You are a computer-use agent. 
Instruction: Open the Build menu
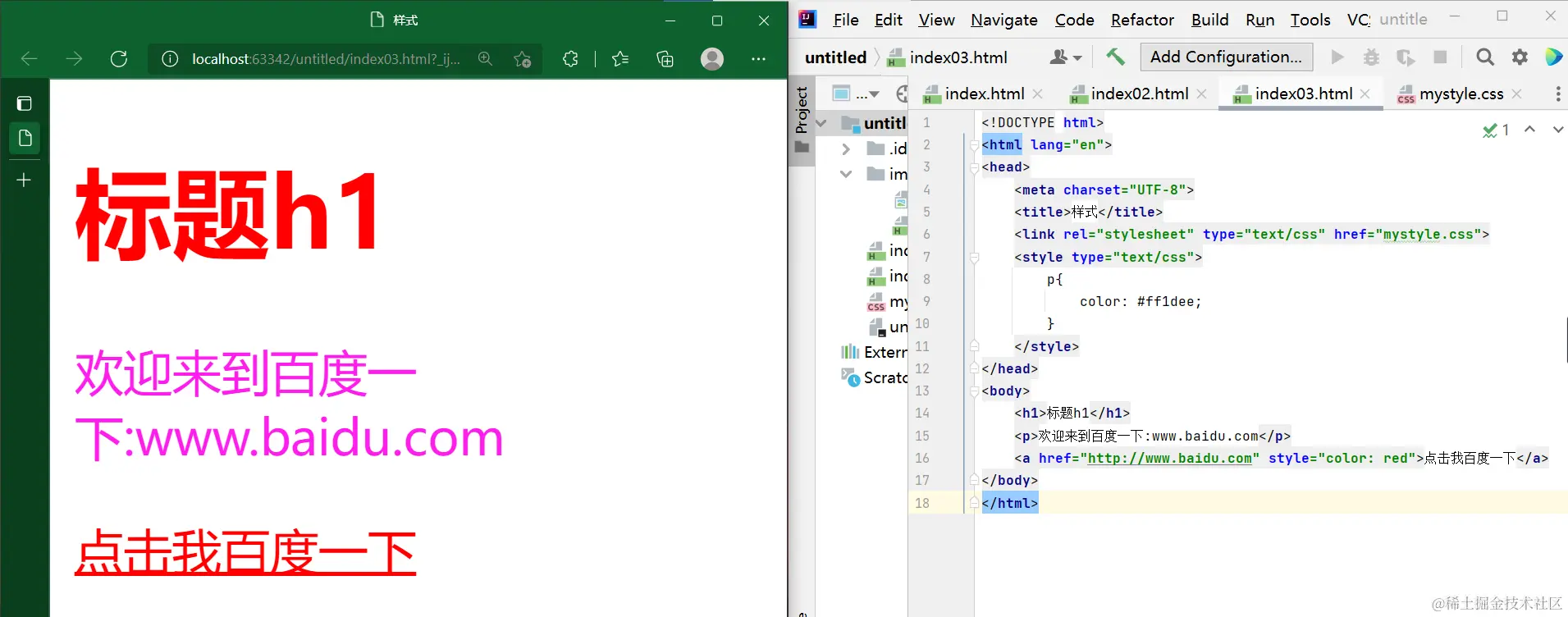pos(1210,20)
